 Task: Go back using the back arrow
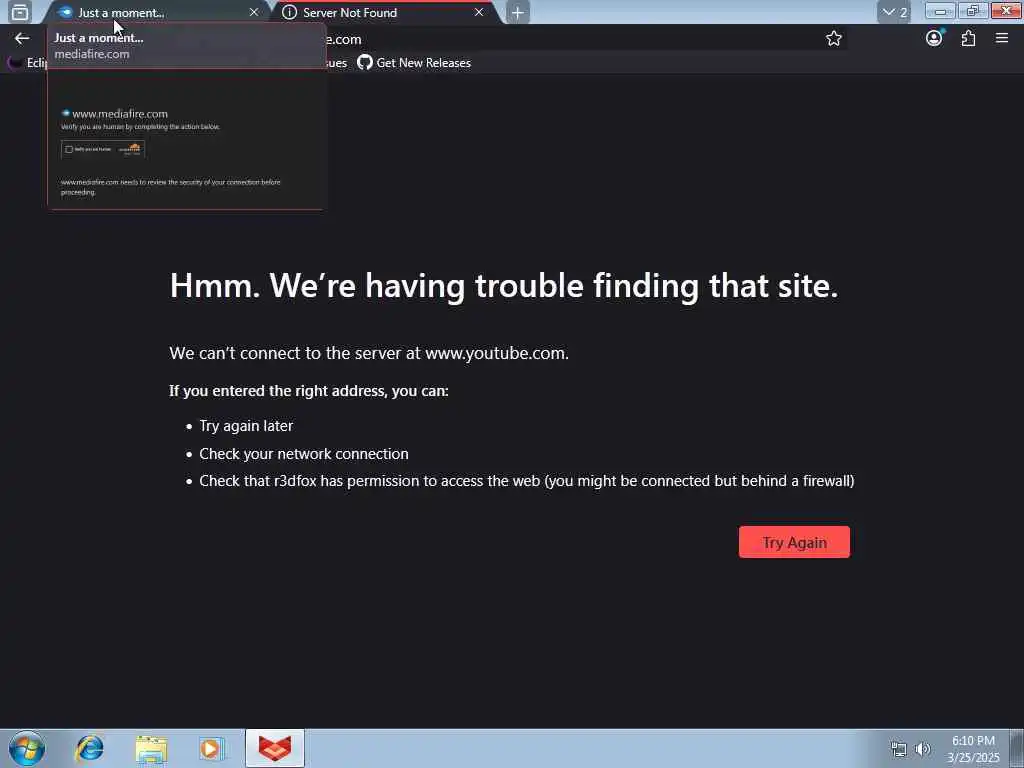pos(22,39)
